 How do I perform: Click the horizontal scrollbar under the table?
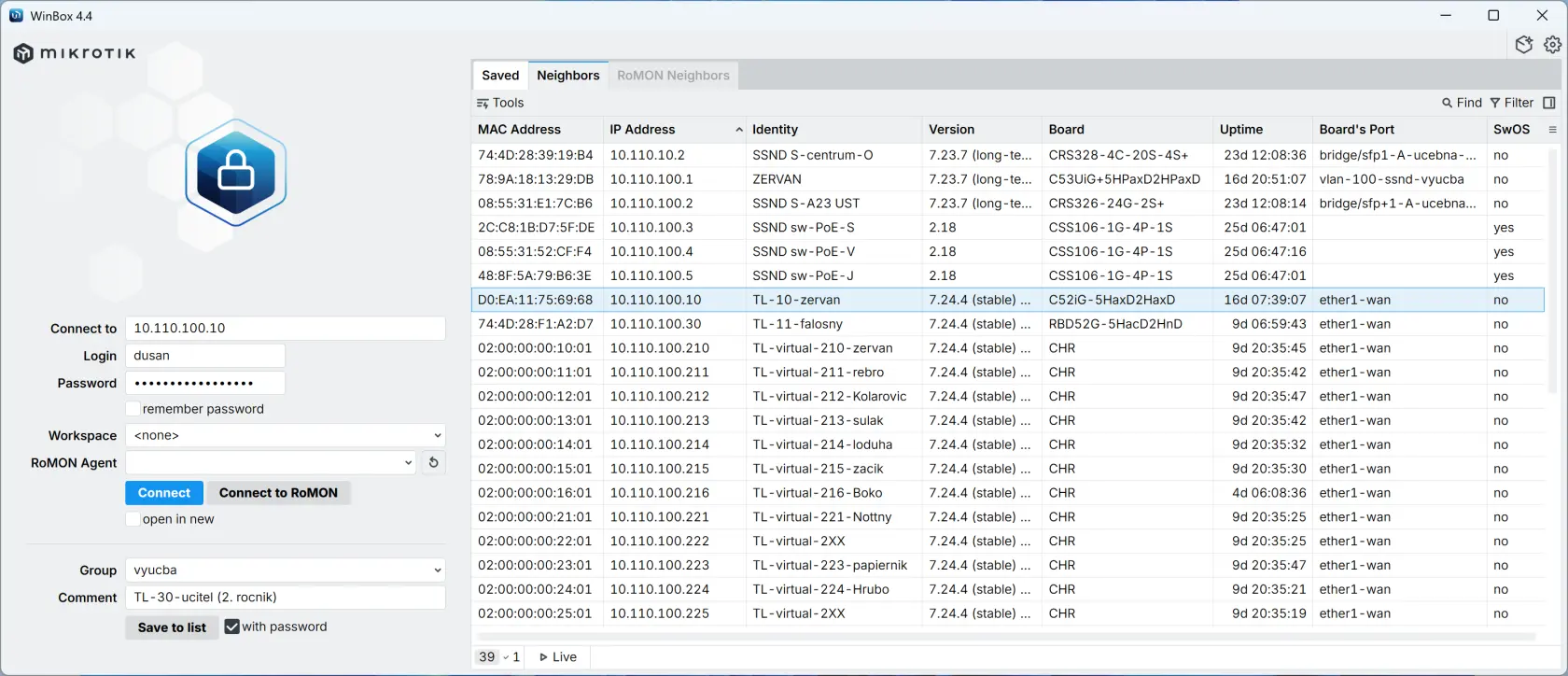[1004, 637]
